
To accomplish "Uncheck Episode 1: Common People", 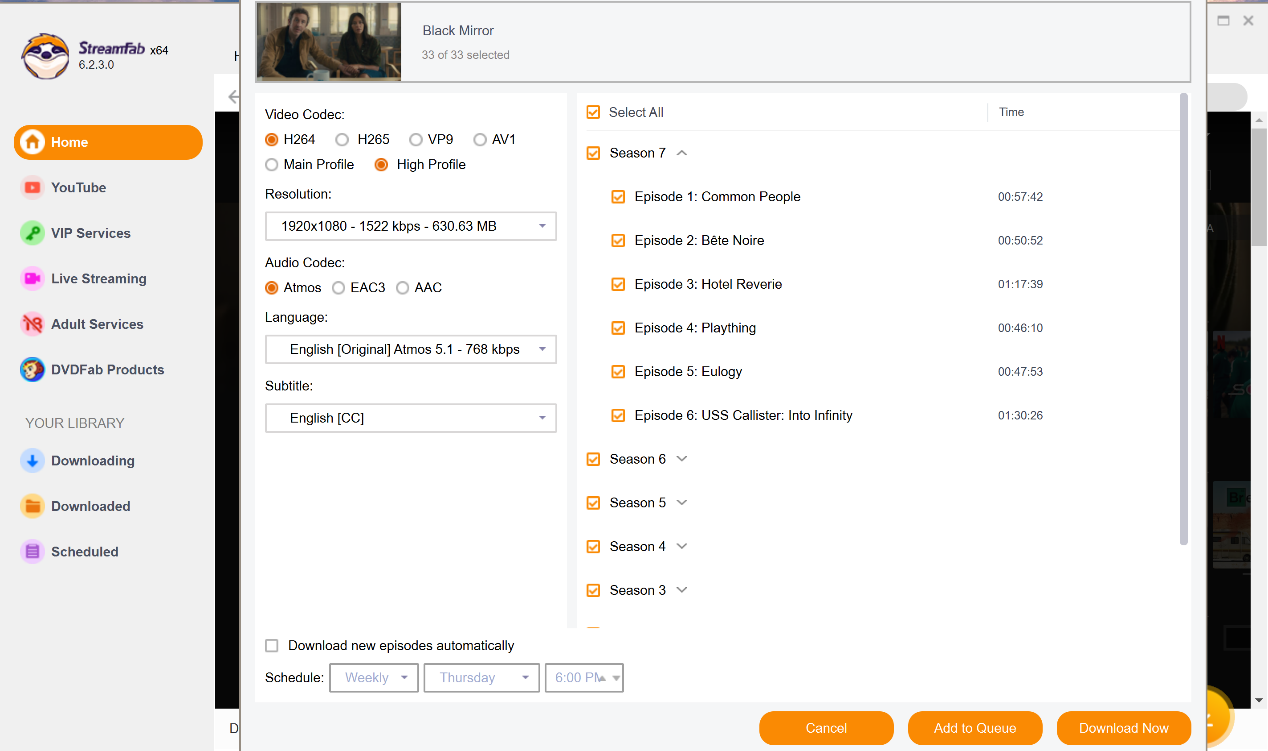I will 618,197.
